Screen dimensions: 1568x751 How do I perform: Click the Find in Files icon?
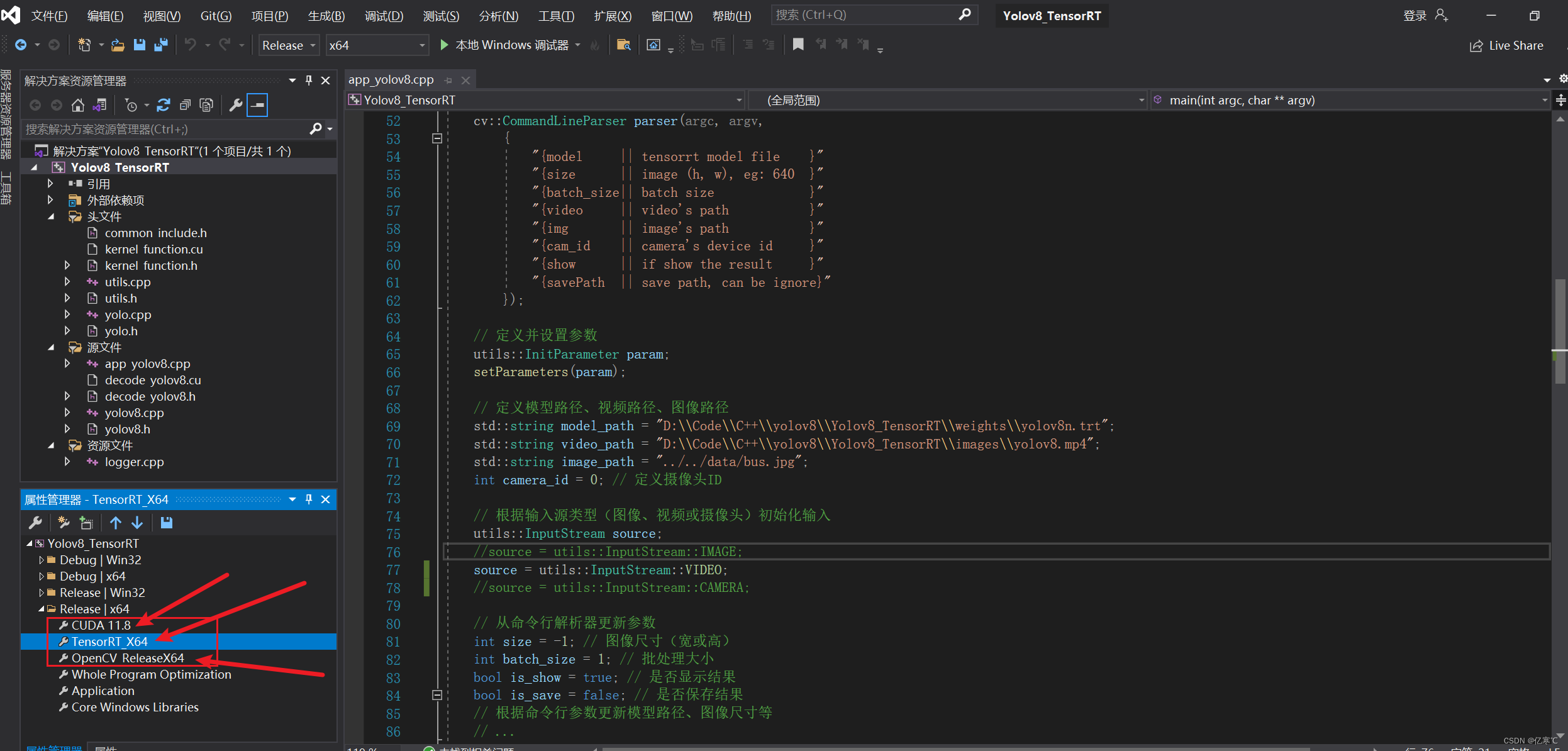(623, 45)
